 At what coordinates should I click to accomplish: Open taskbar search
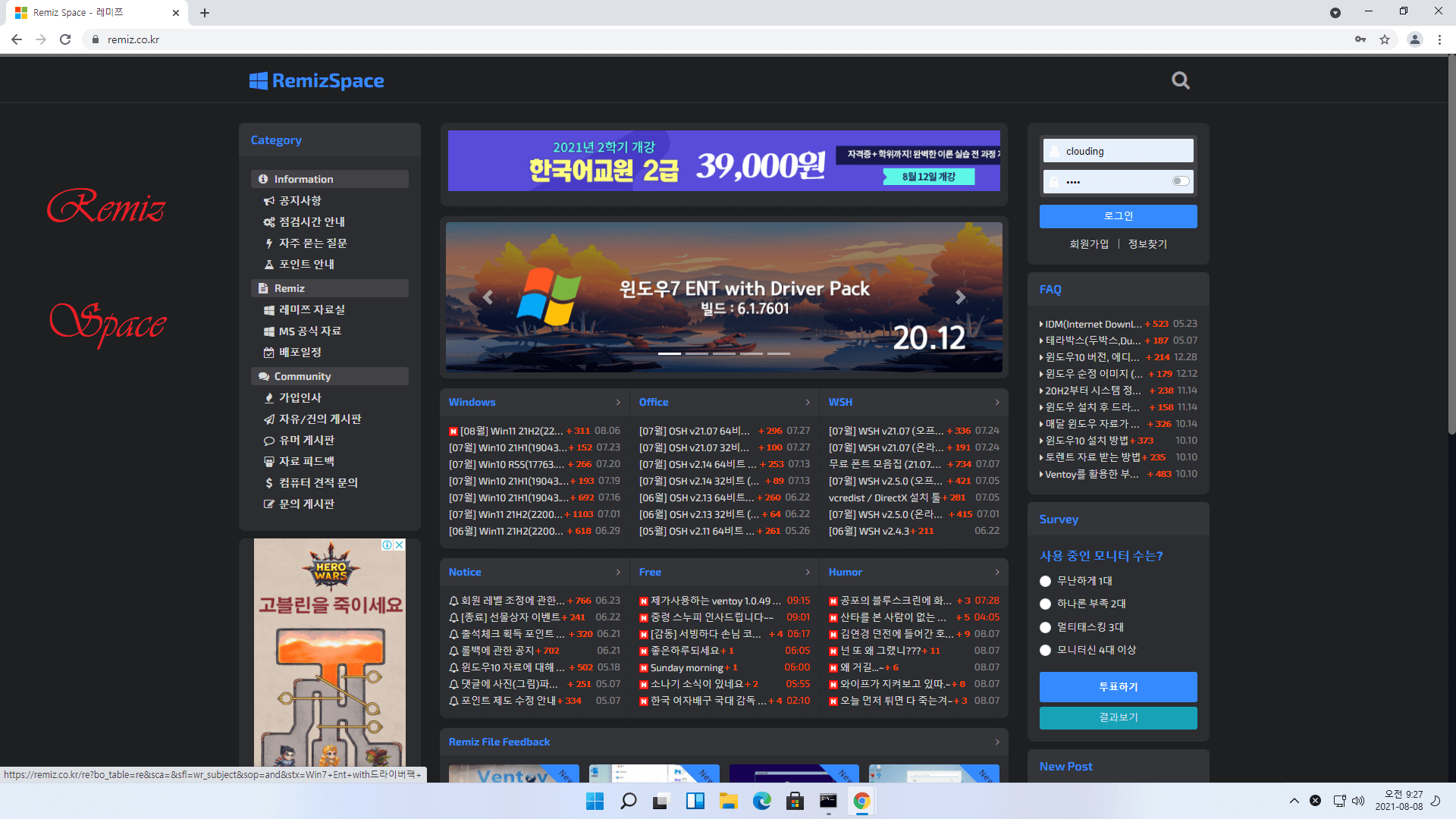pyautogui.click(x=629, y=801)
